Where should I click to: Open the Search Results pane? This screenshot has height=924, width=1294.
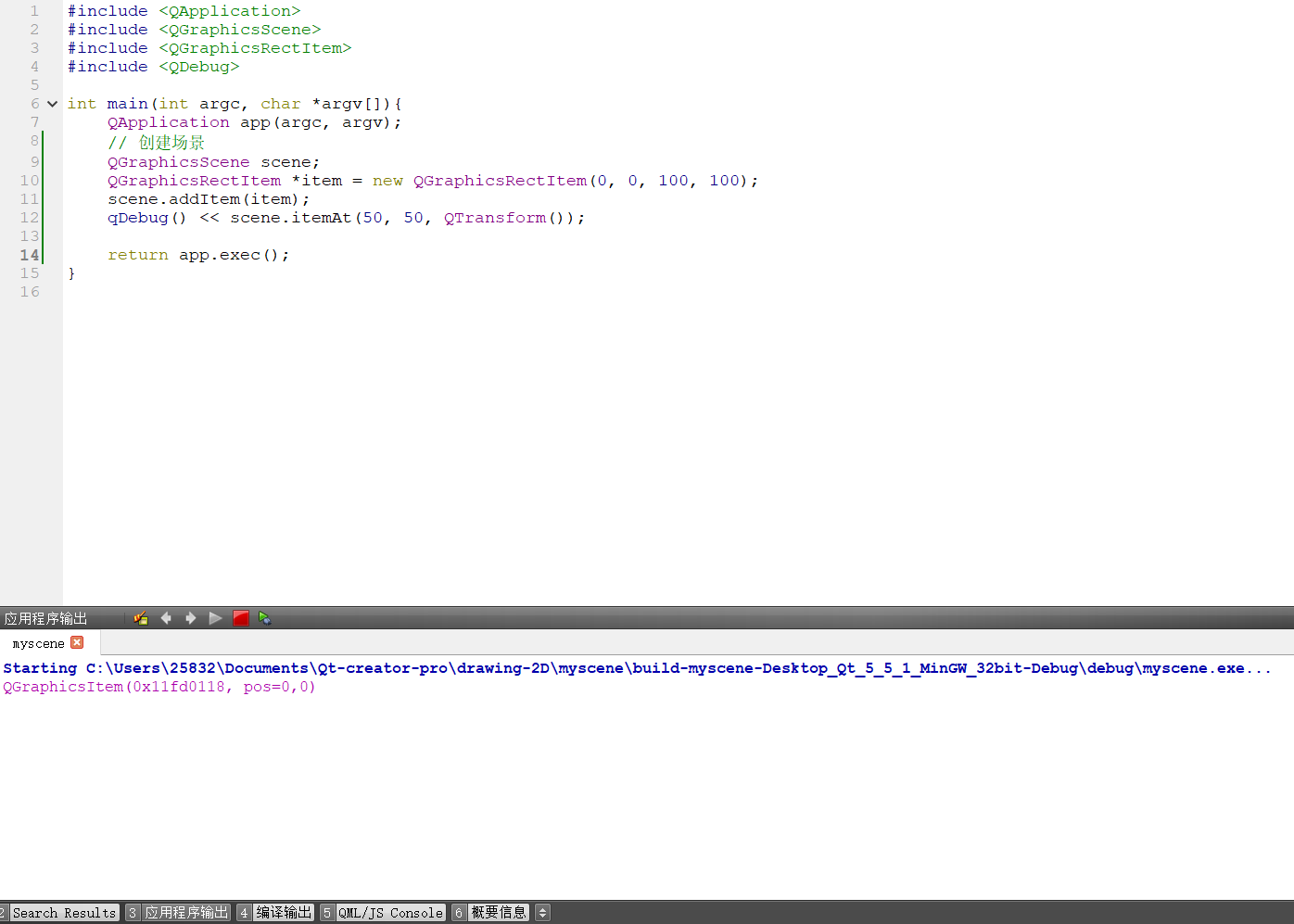click(x=64, y=913)
